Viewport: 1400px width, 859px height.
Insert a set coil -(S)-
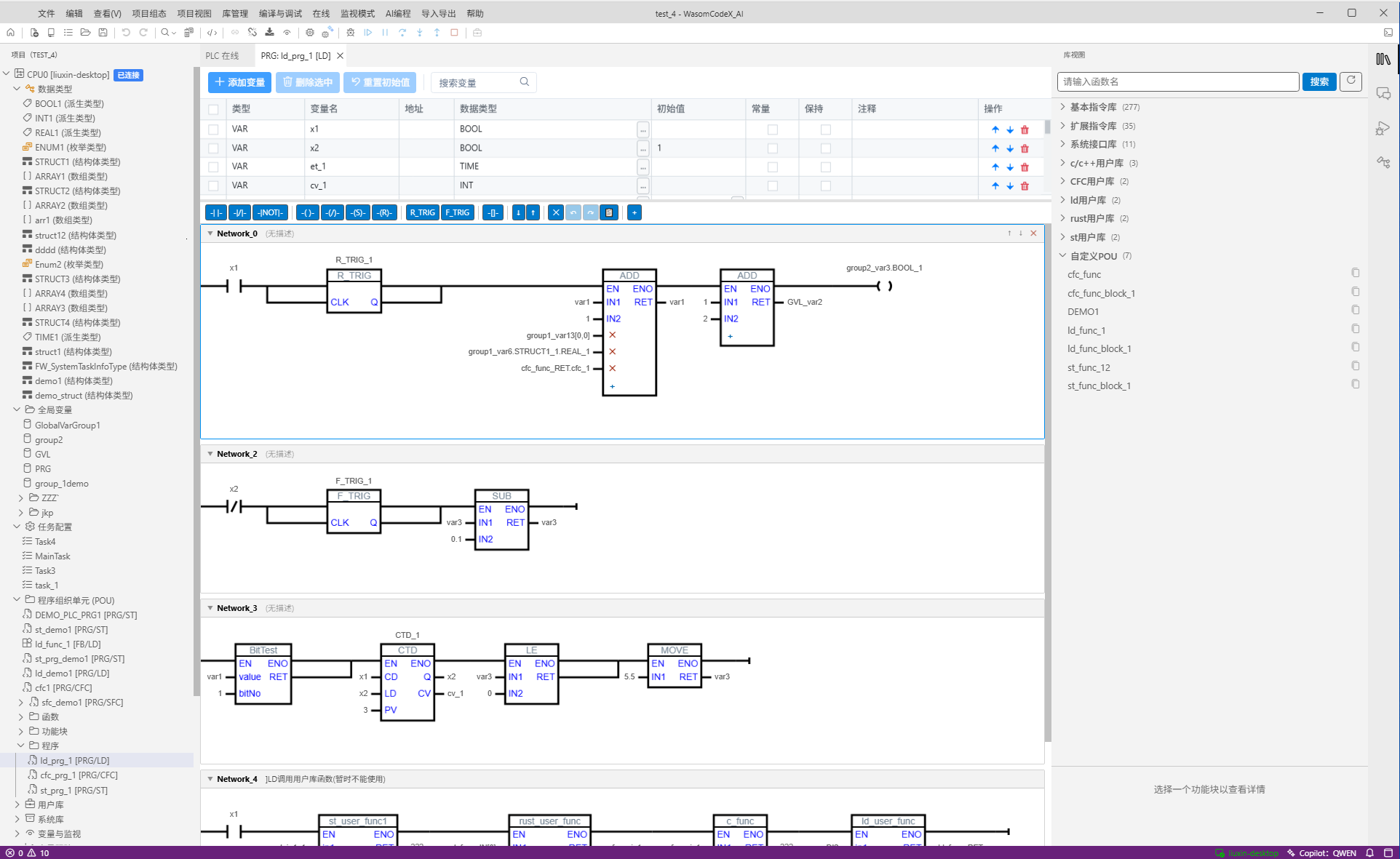[357, 212]
